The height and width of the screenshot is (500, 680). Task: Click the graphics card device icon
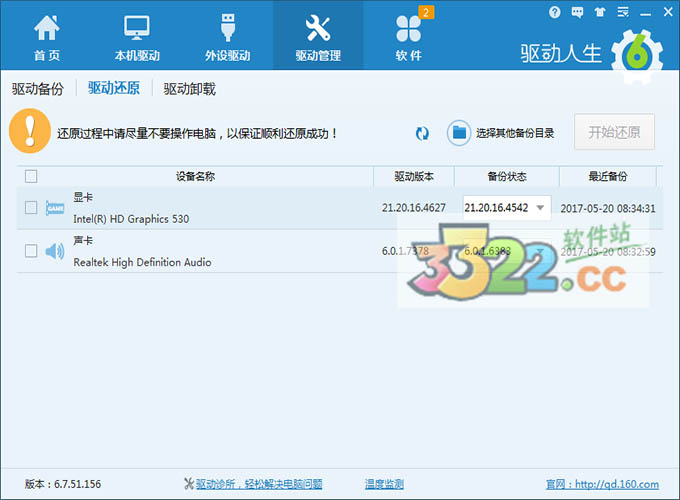pos(55,208)
